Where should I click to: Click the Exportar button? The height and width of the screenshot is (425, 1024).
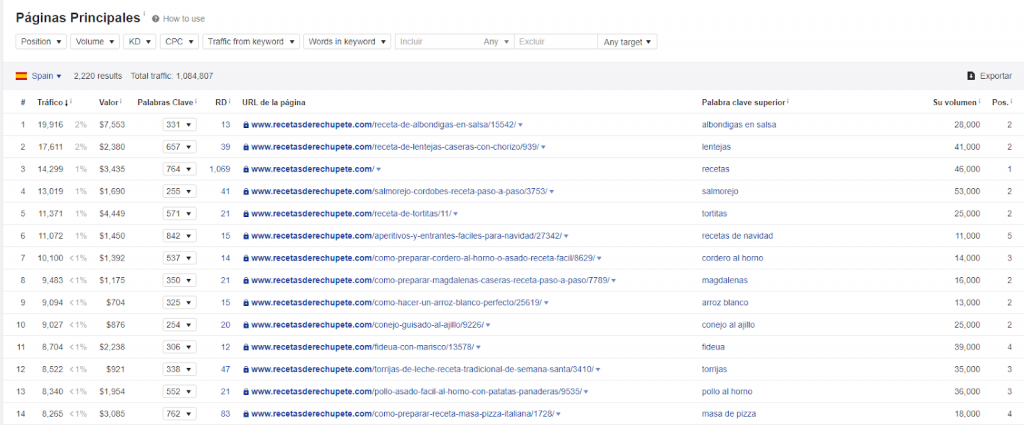pos(989,76)
